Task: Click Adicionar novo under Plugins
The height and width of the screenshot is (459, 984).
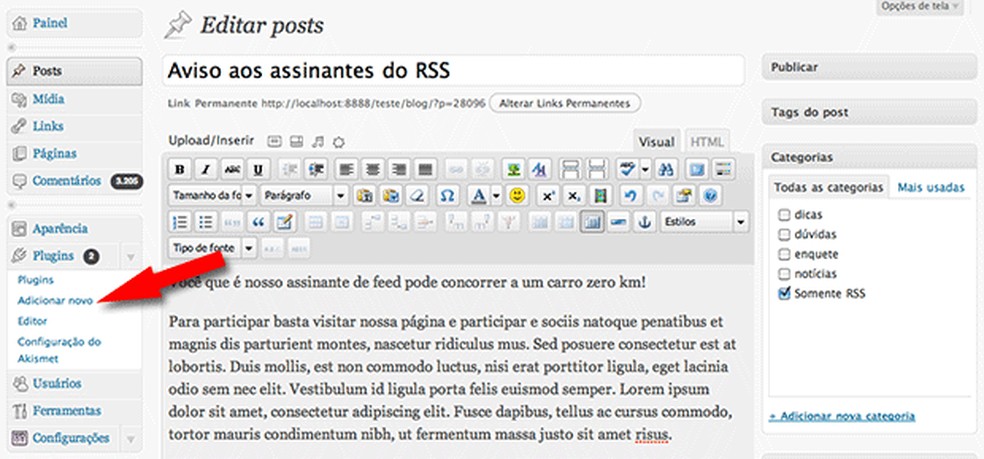Action: coord(55,301)
